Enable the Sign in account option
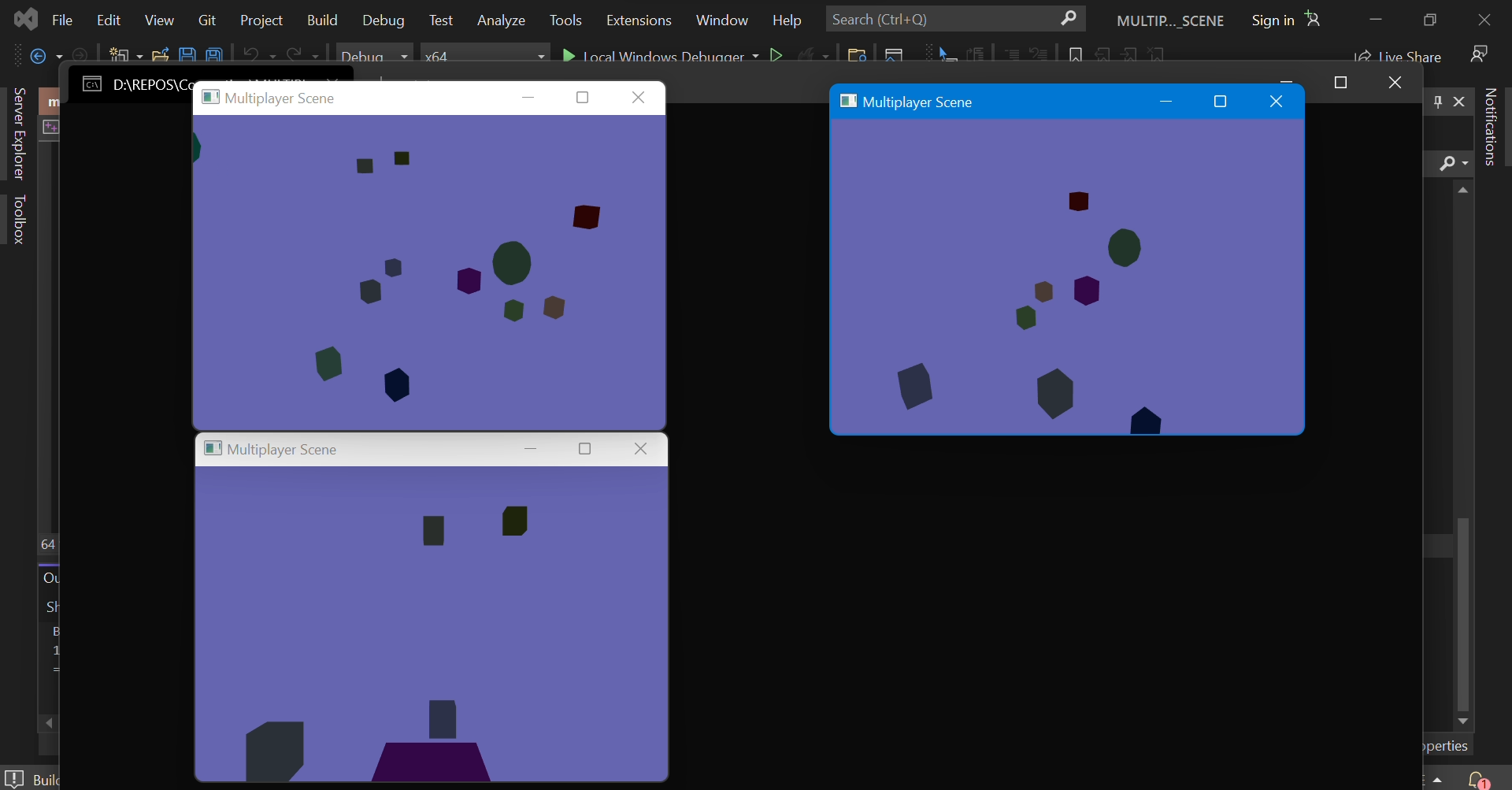Screen dimensions: 1512x790 pyautogui.click(x=1275, y=20)
